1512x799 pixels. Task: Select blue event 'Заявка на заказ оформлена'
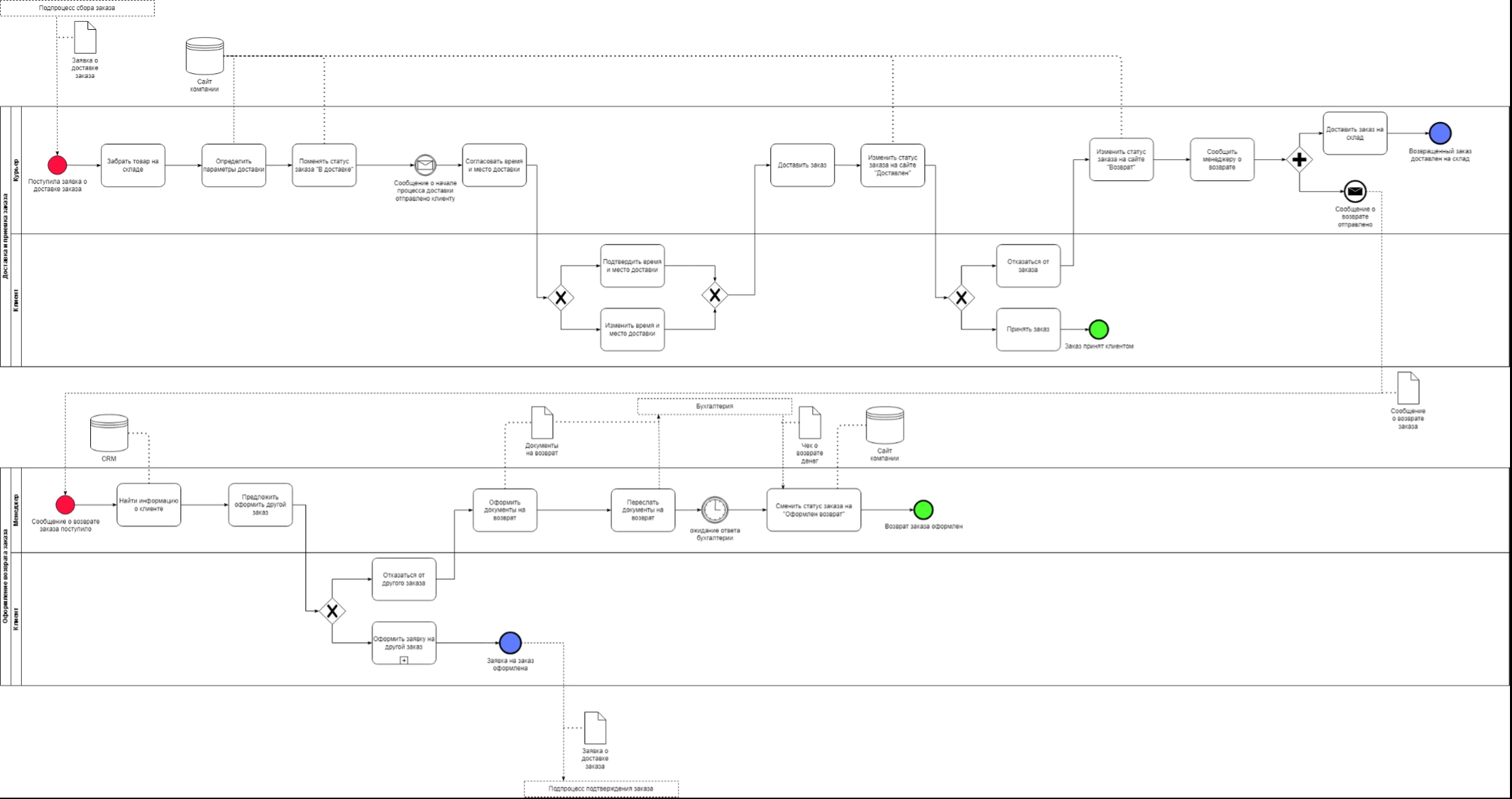(x=510, y=643)
